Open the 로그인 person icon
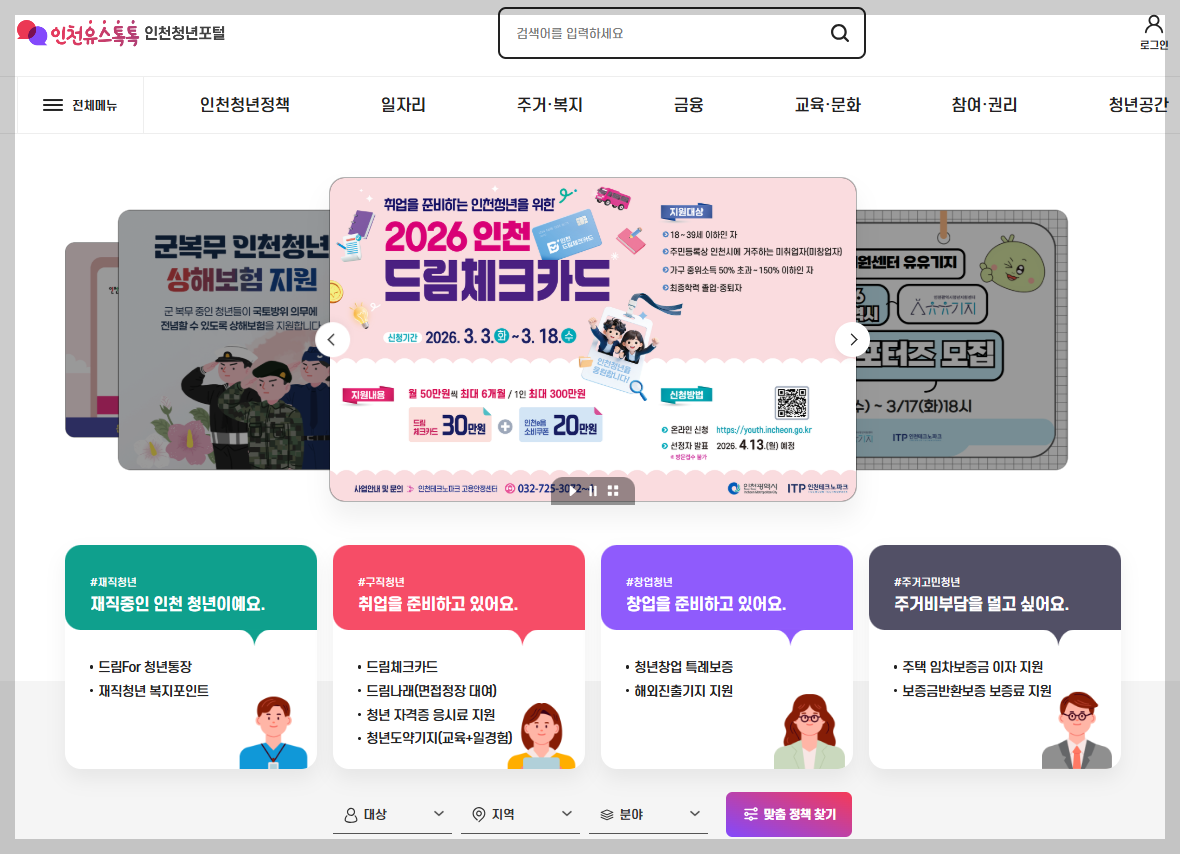1180x854 pixels. (x=1155, y=26)
